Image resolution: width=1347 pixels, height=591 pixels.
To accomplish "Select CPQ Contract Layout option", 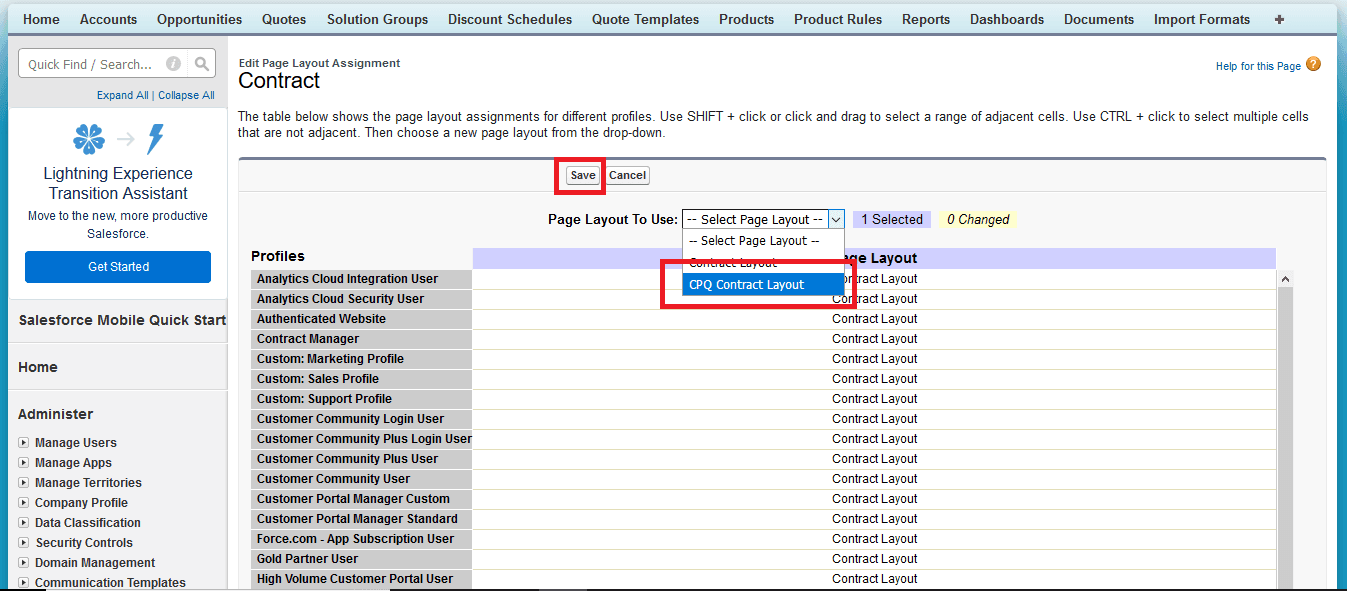I will point(747,285).
